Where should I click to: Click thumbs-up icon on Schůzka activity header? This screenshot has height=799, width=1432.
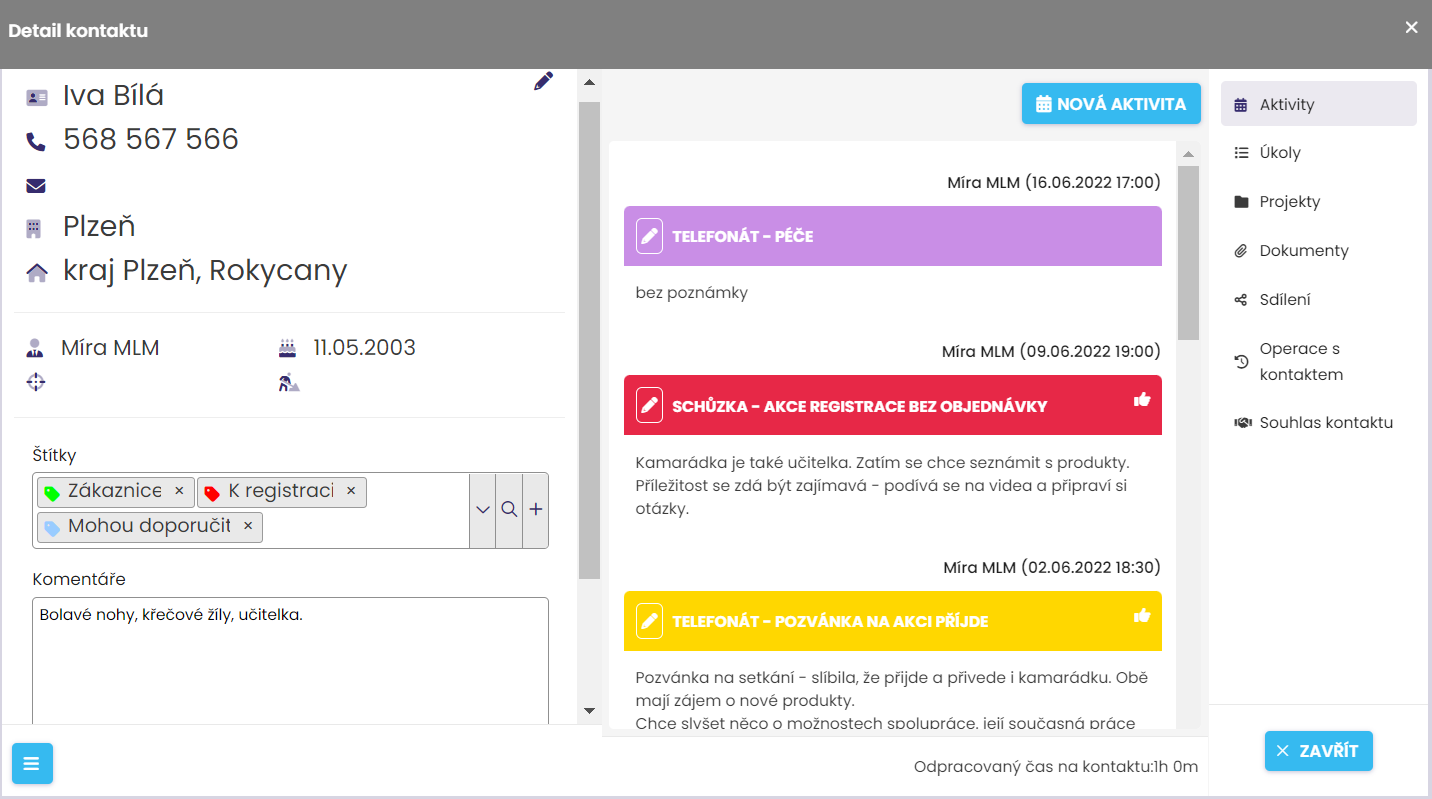click(x=1142, y=400)
